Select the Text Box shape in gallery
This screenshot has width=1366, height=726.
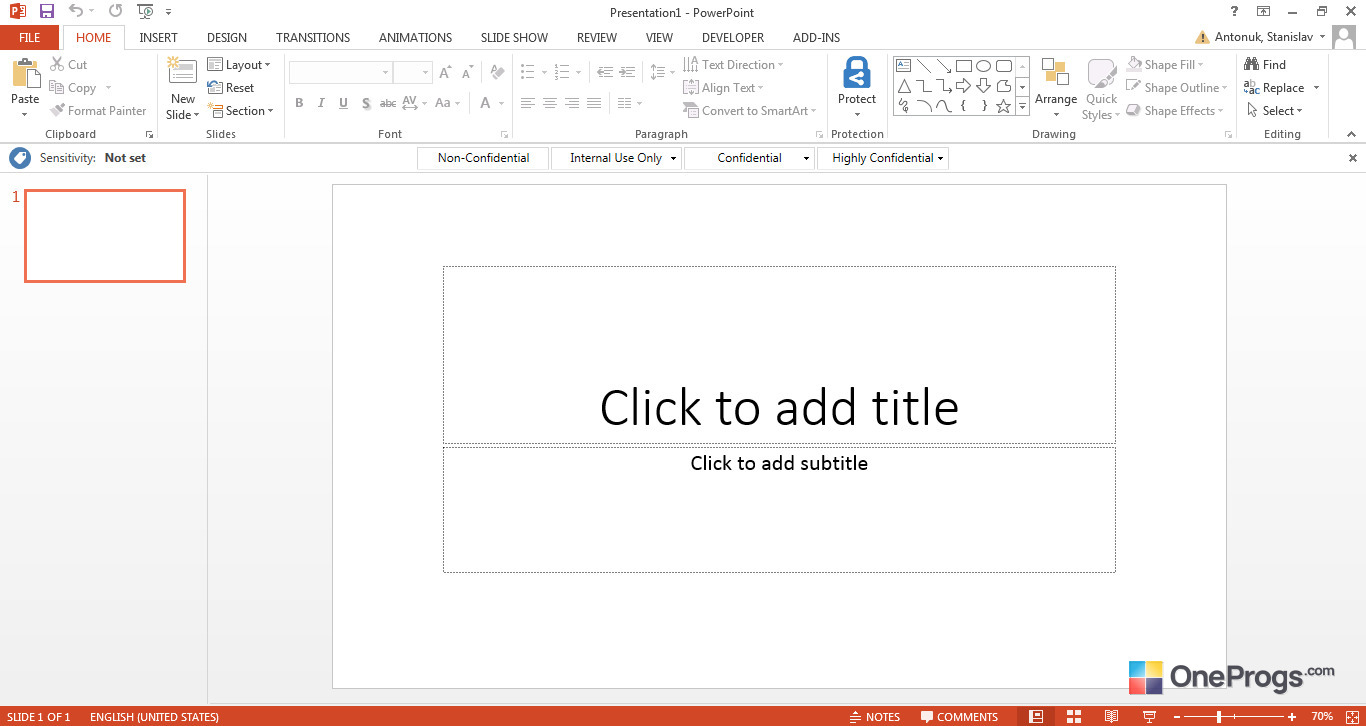coord(904,66)
